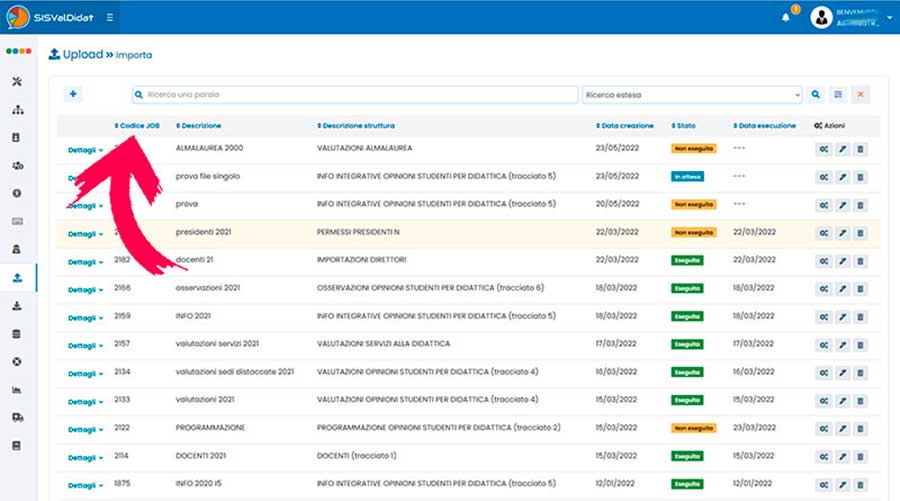Expand Dettagli for PROGRAMMAZIONE row
The width and height of the screenshot is (900, 501).
pos(85,430)
